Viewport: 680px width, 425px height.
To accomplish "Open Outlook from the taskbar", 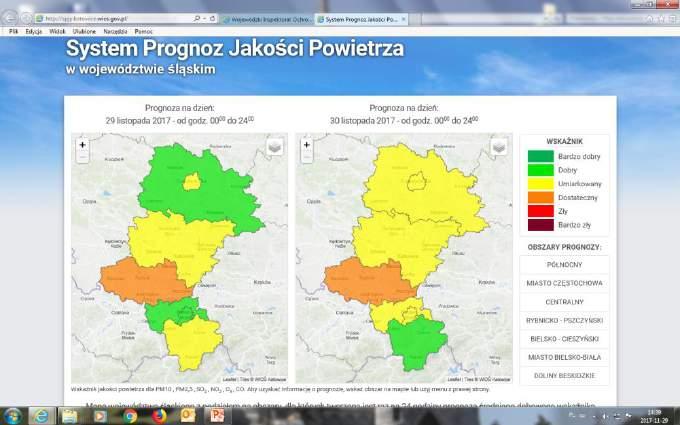I will pos(188,415).
